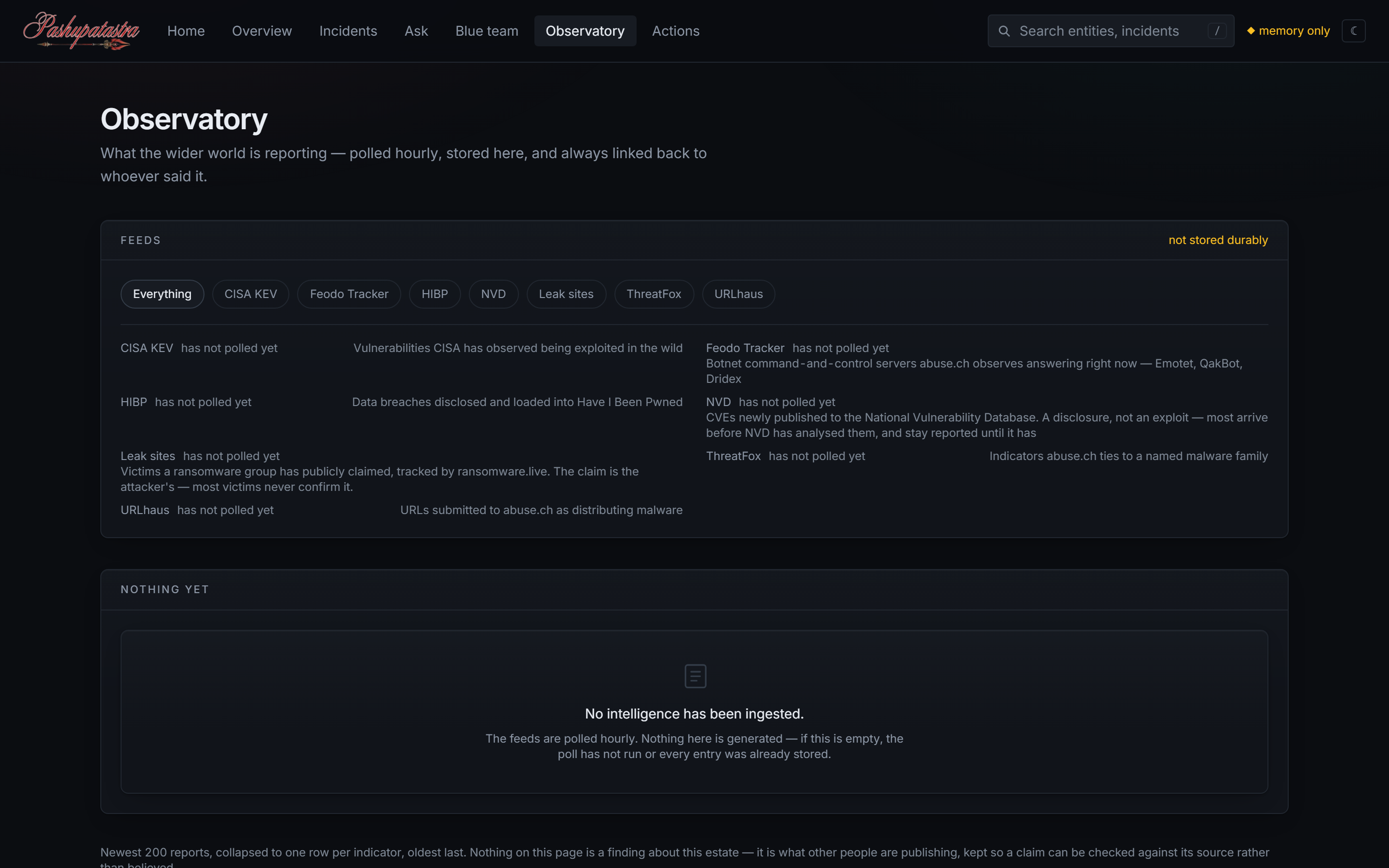Click the Leak sites feed status row
1389x868 pixels.
tap(401, 471)
